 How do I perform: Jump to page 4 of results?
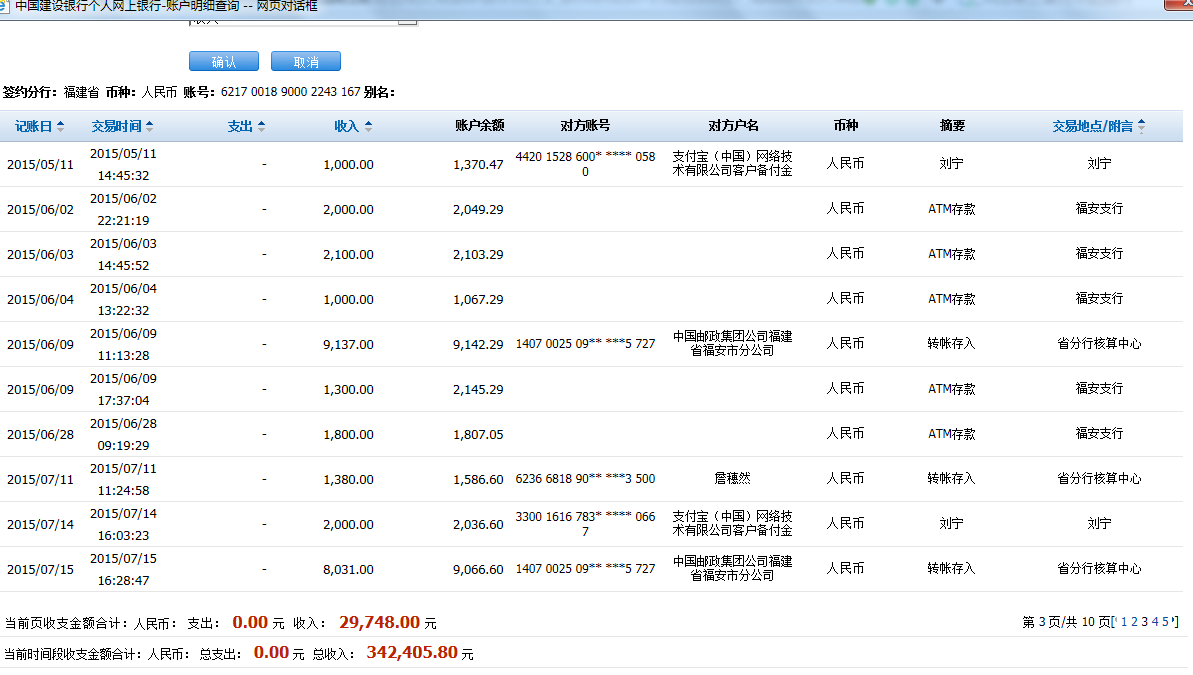(1154, 622)
